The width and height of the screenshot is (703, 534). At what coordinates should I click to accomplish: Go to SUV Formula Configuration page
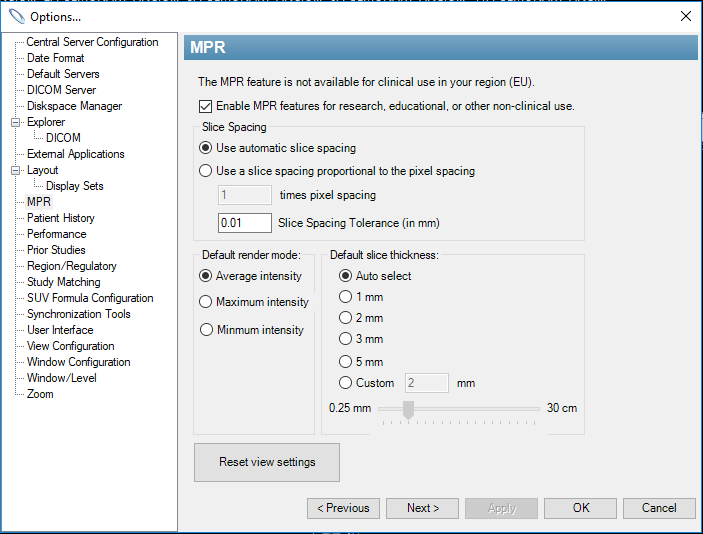tap(90, 298)
